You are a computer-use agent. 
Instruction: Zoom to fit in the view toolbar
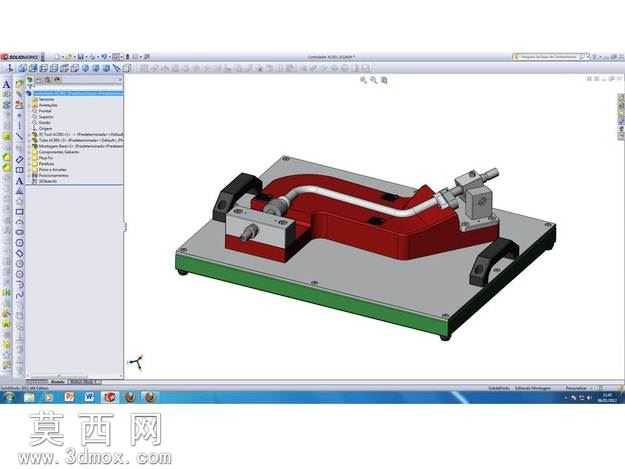coord(363,80)
